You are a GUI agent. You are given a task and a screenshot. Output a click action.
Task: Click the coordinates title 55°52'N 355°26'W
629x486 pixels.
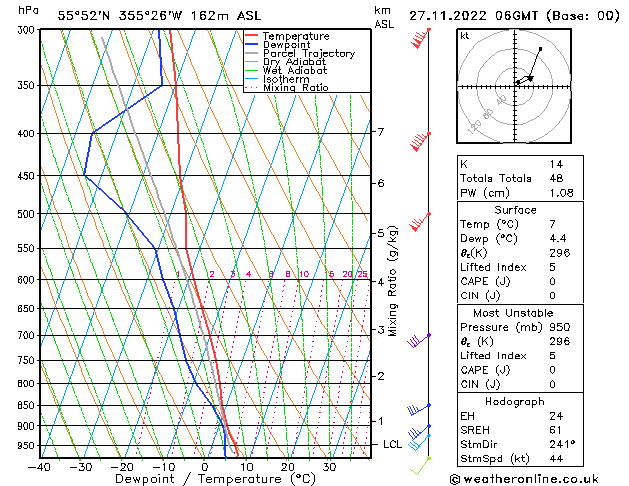pyautogui.click(x=120, y=16)
